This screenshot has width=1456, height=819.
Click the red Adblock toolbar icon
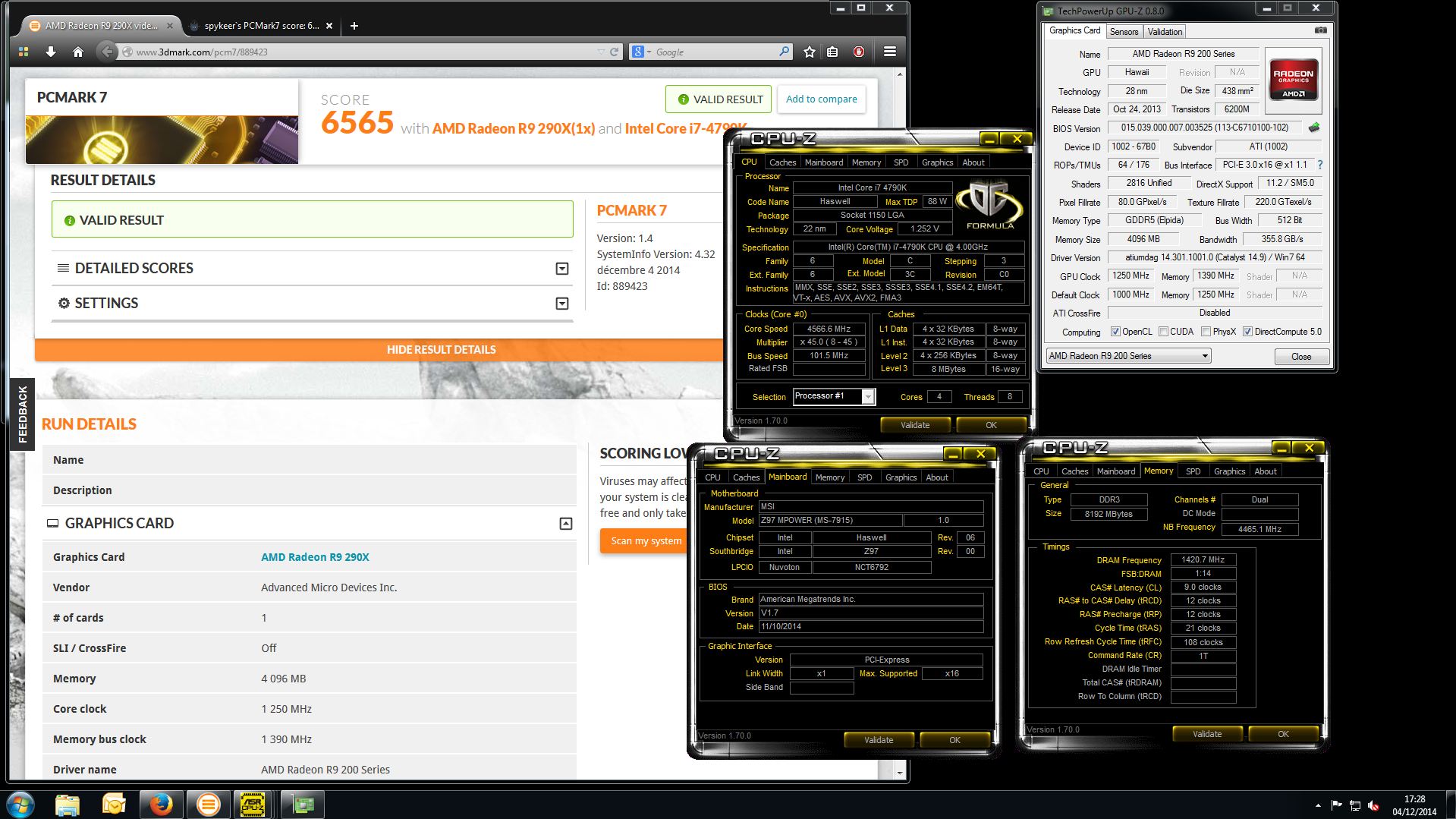tap(859, 52)
